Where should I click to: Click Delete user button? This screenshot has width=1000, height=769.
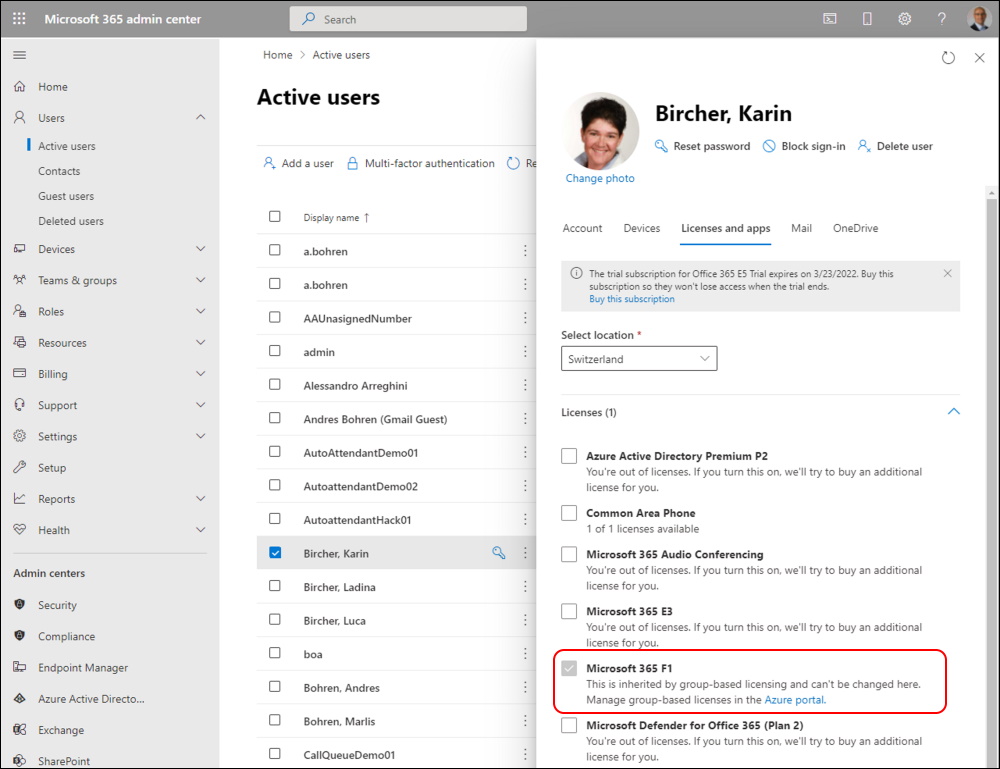click(895, 146)
